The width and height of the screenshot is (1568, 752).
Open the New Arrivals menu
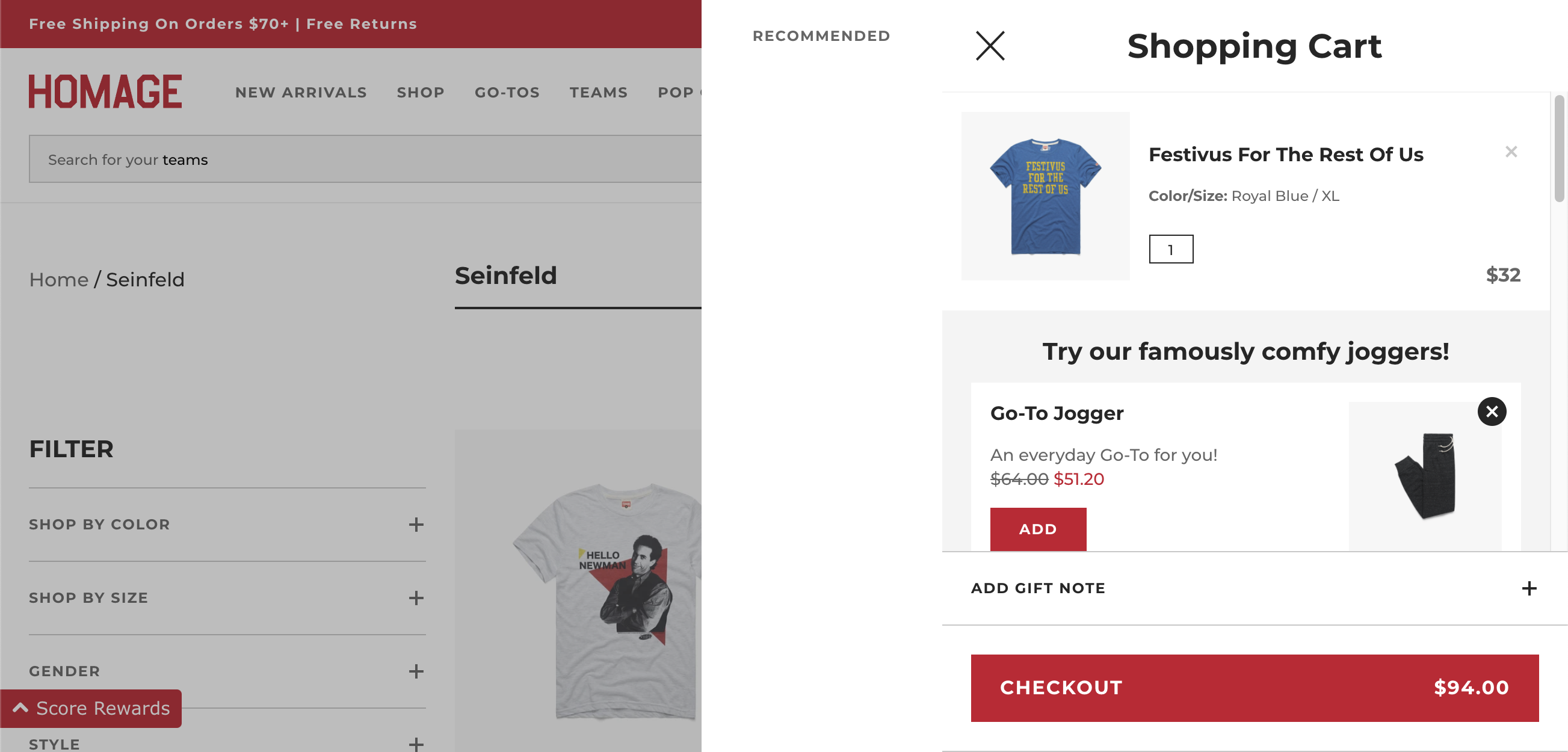[x=301, y=93]
